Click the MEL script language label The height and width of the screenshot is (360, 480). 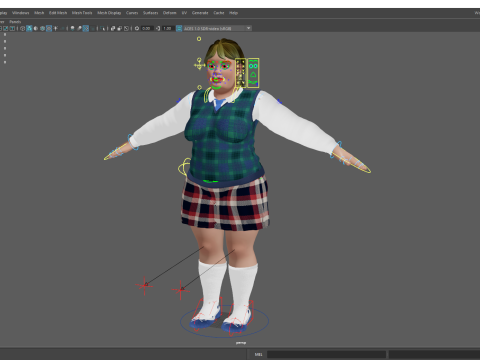pos(258,354)
